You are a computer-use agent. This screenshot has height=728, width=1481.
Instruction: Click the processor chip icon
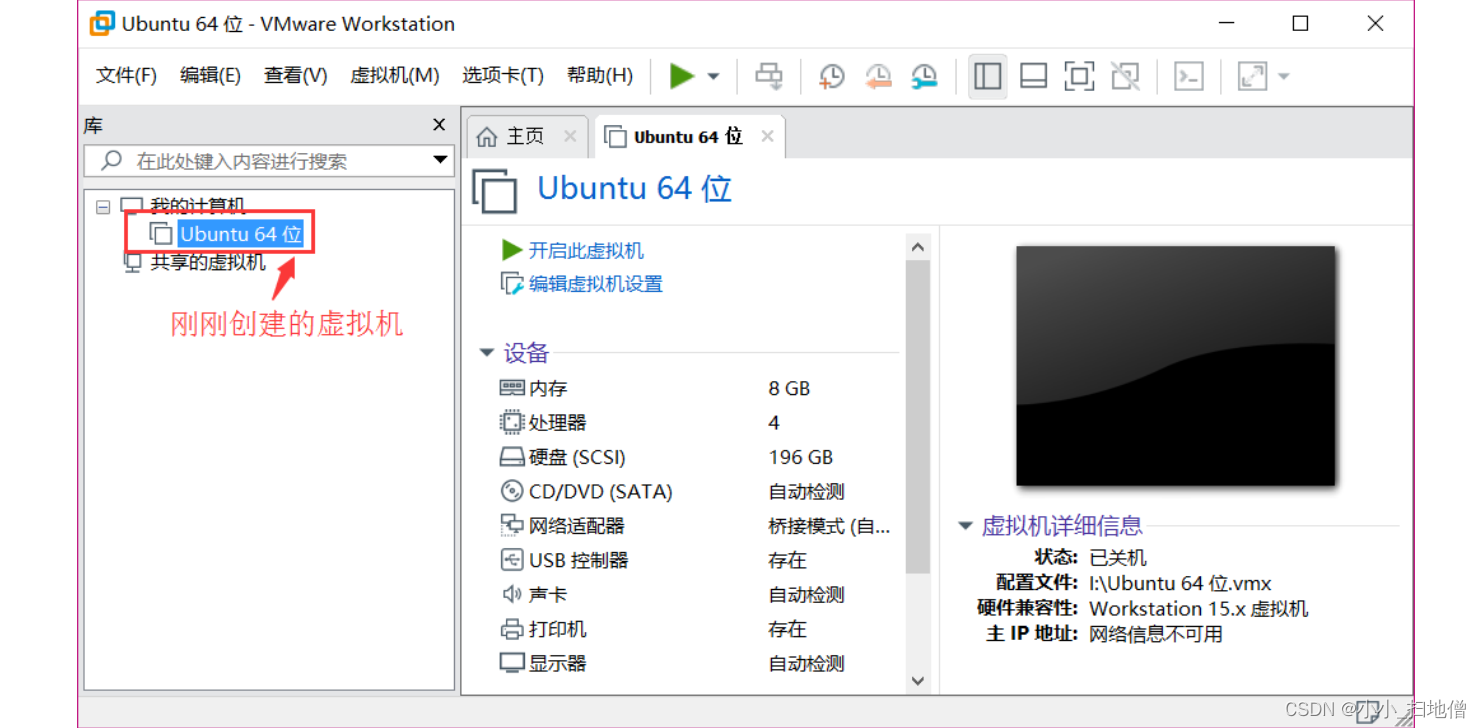click(x=512, y=422)
